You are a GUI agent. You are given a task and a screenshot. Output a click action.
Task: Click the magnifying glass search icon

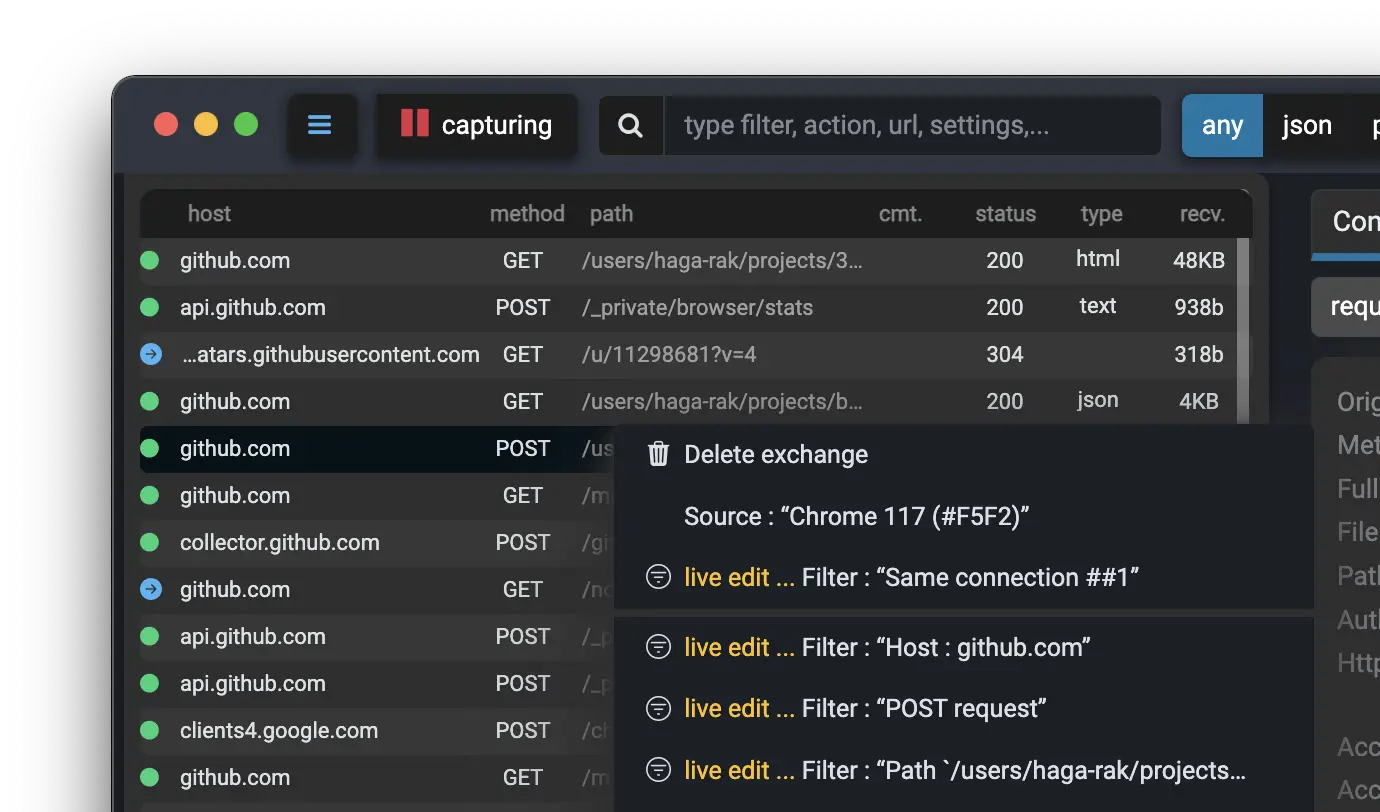(x=630, y=125)
